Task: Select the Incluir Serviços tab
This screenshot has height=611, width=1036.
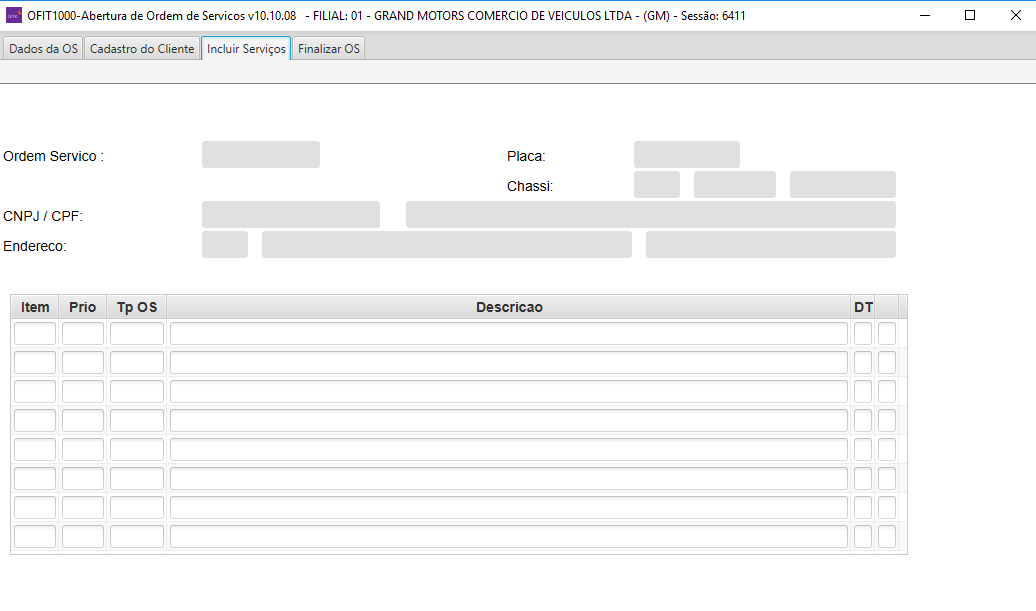Action: (x=246, y=49)
